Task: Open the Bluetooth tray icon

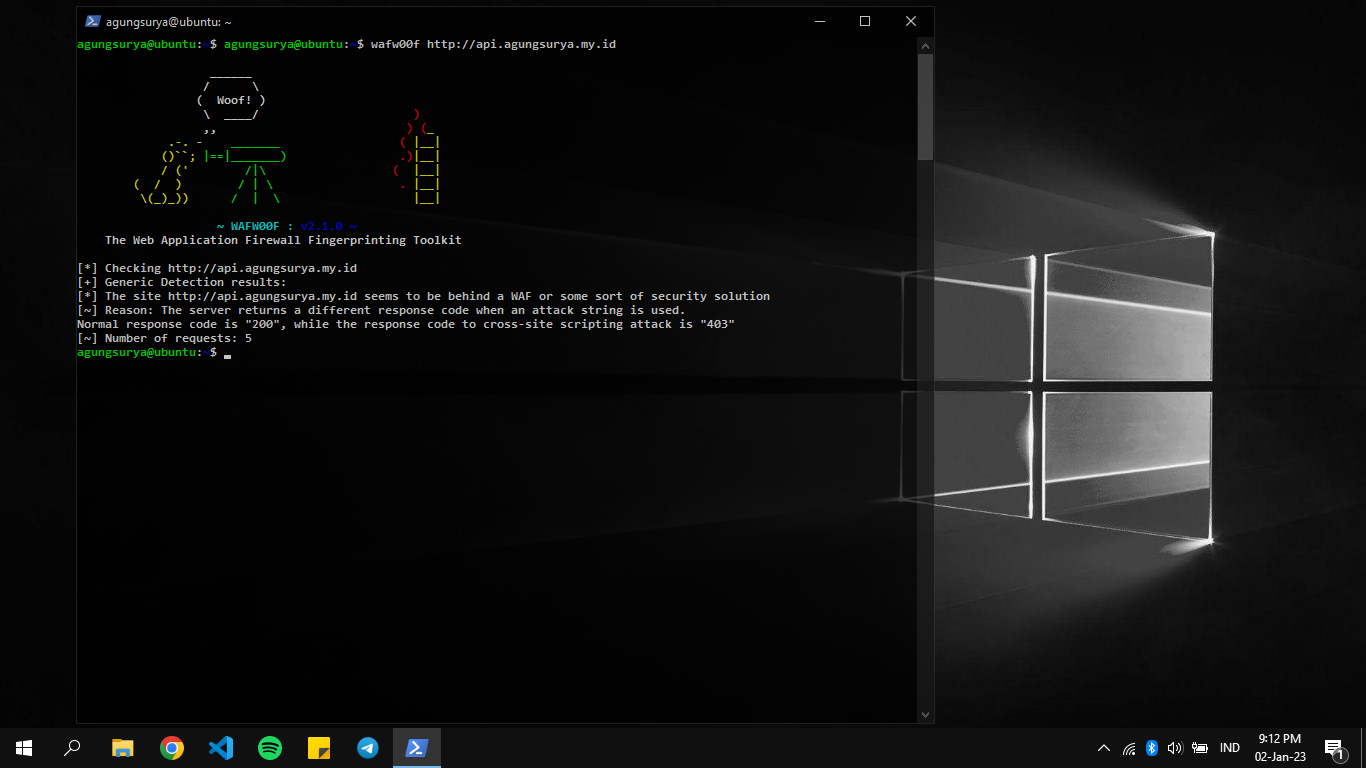Action: tap(1151, 748)
